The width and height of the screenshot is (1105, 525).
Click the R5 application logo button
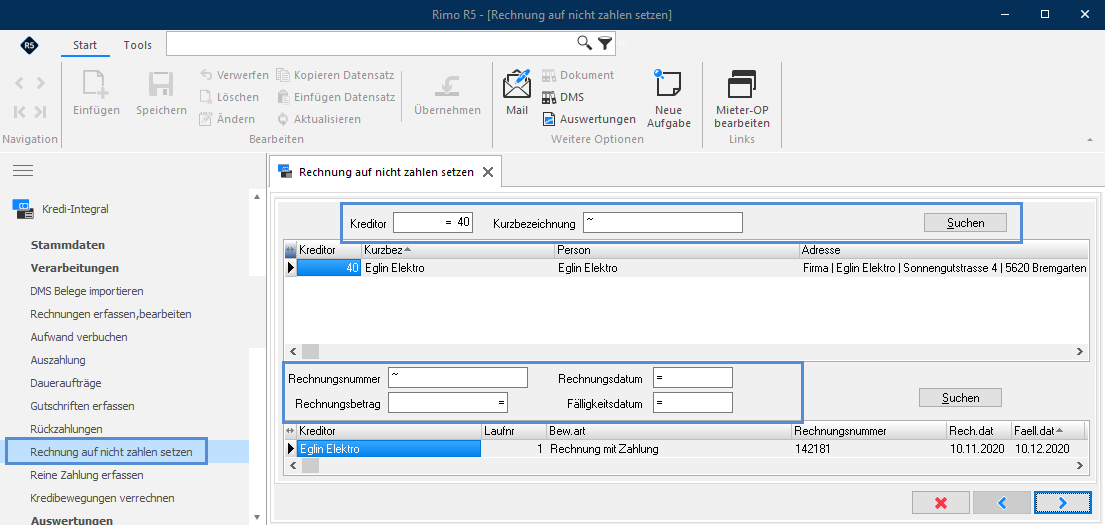click(29, 45)
